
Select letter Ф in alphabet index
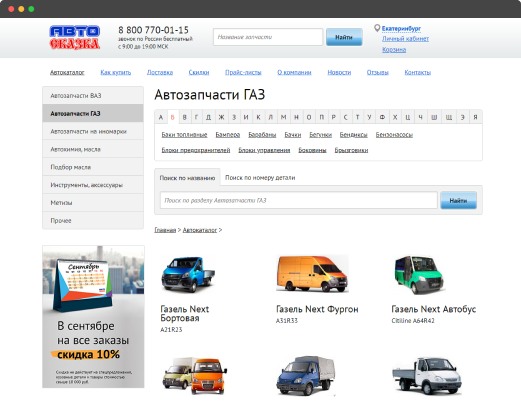tap(382, 117)
